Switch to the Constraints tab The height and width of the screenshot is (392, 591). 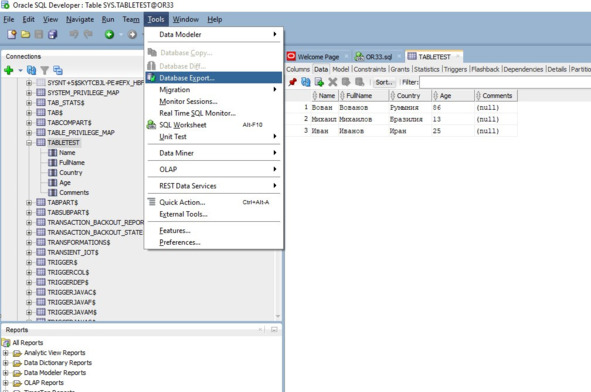(x=369, y=69)
